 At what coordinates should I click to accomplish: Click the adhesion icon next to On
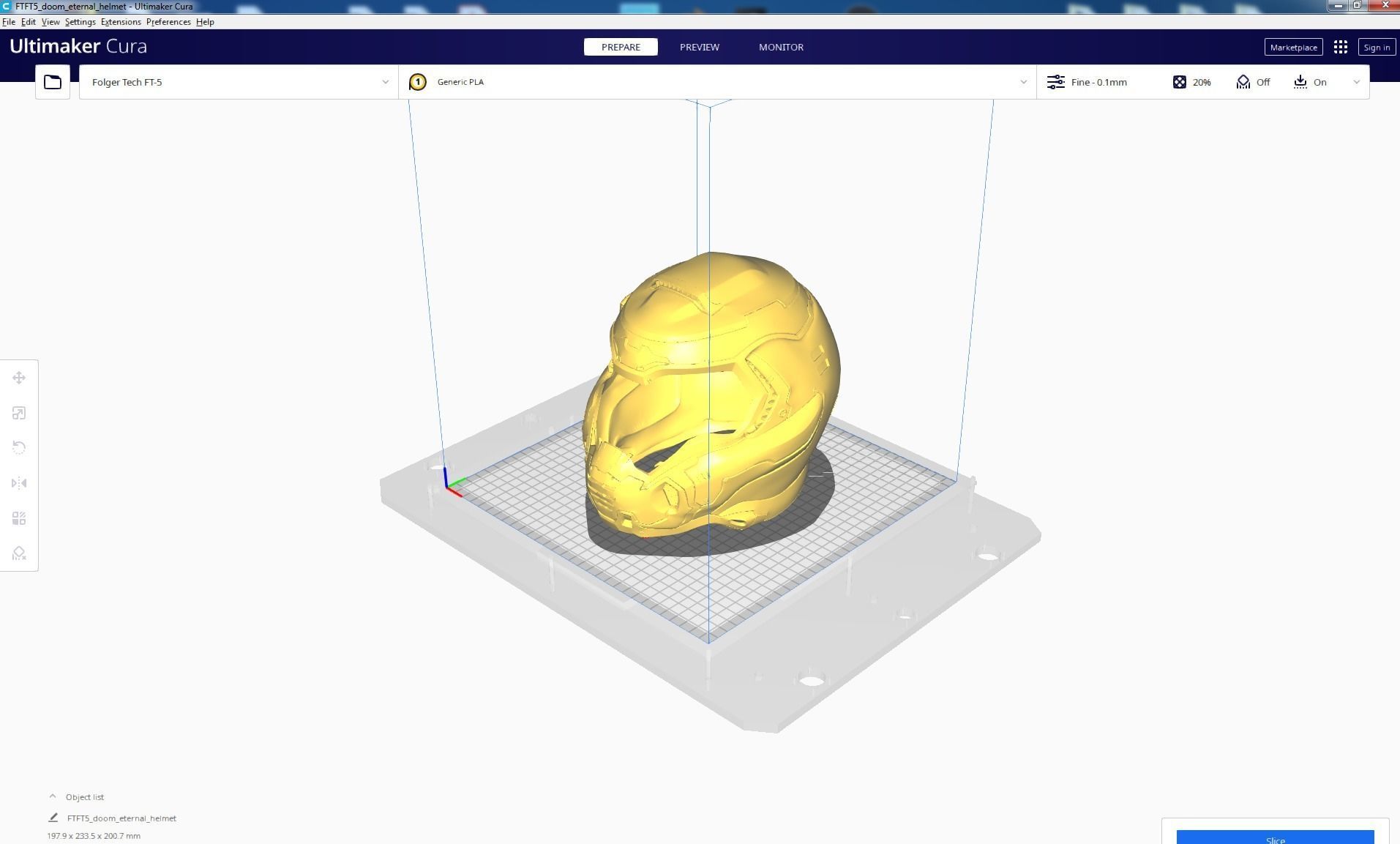point(1302,82)
